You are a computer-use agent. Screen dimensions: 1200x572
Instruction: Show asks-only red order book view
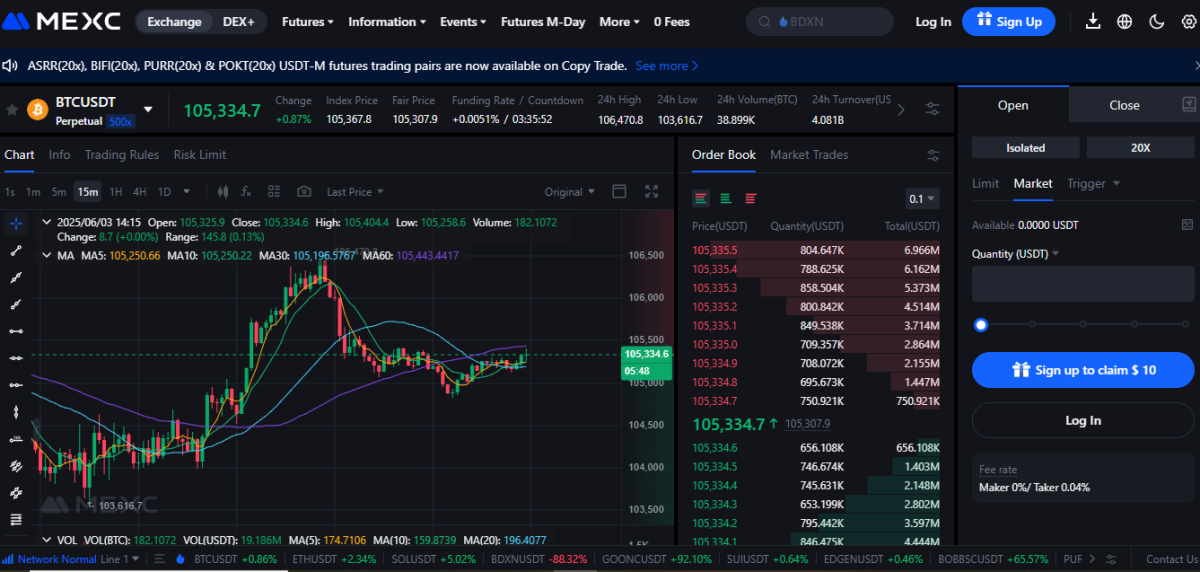click(x=751, y=198)
